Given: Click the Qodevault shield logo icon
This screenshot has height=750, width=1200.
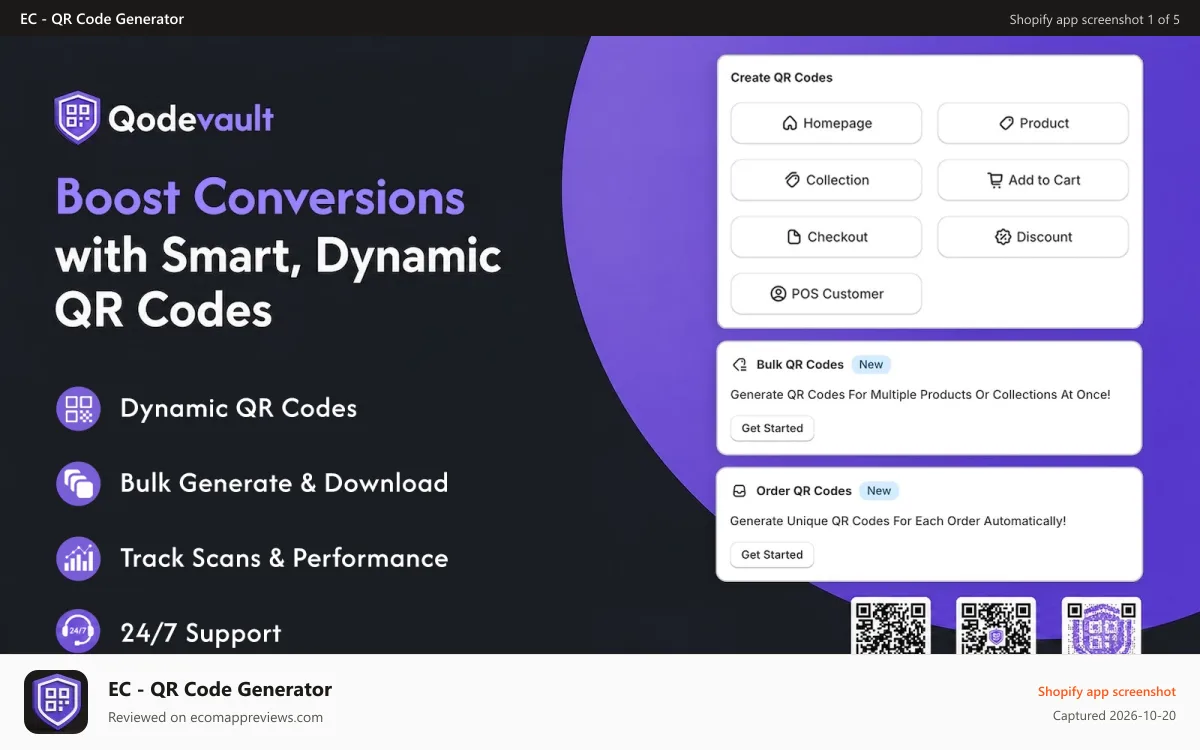Looking at the screenshot, I should [77, 118].
